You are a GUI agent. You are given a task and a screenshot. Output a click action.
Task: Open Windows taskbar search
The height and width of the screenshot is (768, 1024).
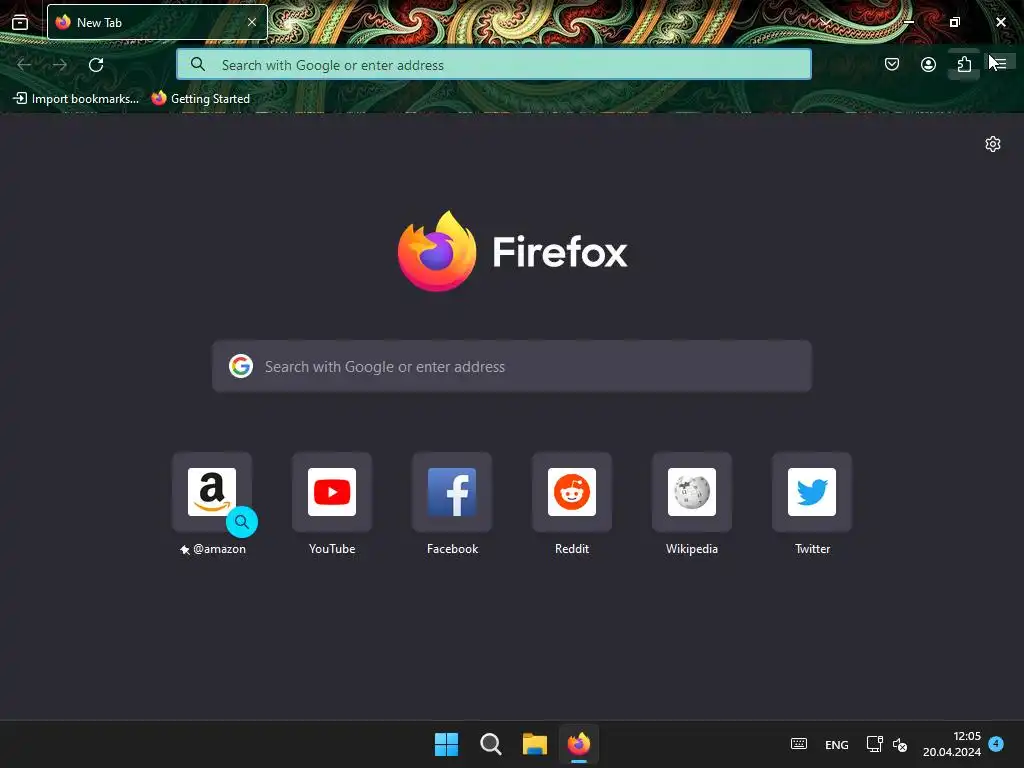(490, 744)
